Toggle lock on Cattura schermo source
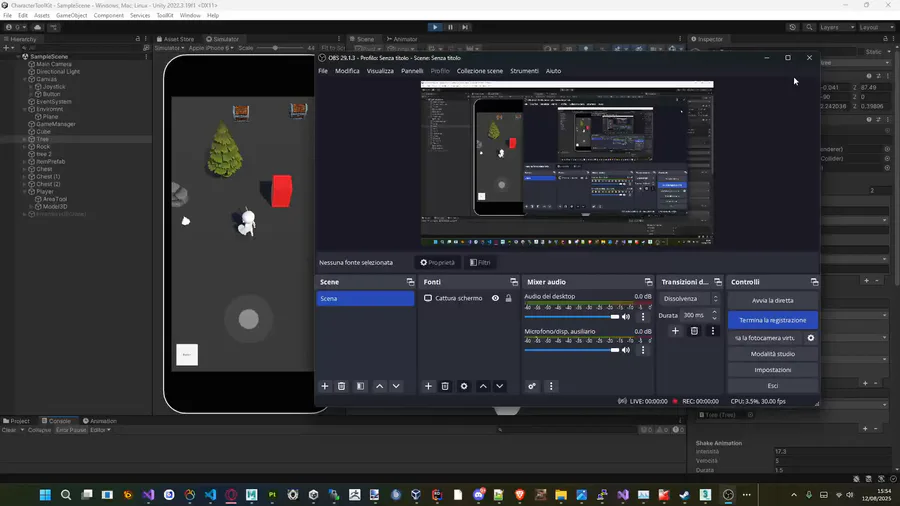 (508, 298)
